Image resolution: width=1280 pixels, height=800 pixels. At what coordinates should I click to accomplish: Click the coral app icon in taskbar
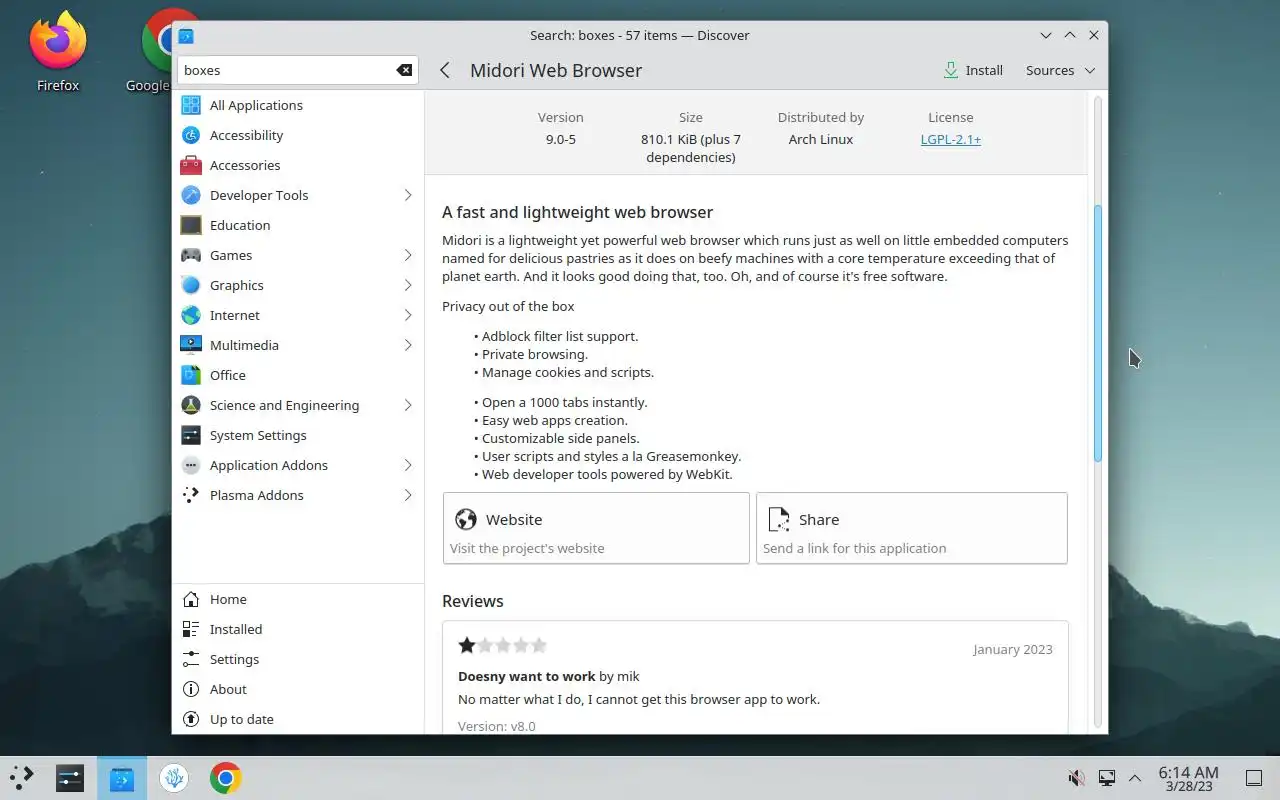(x=174, y=778)
